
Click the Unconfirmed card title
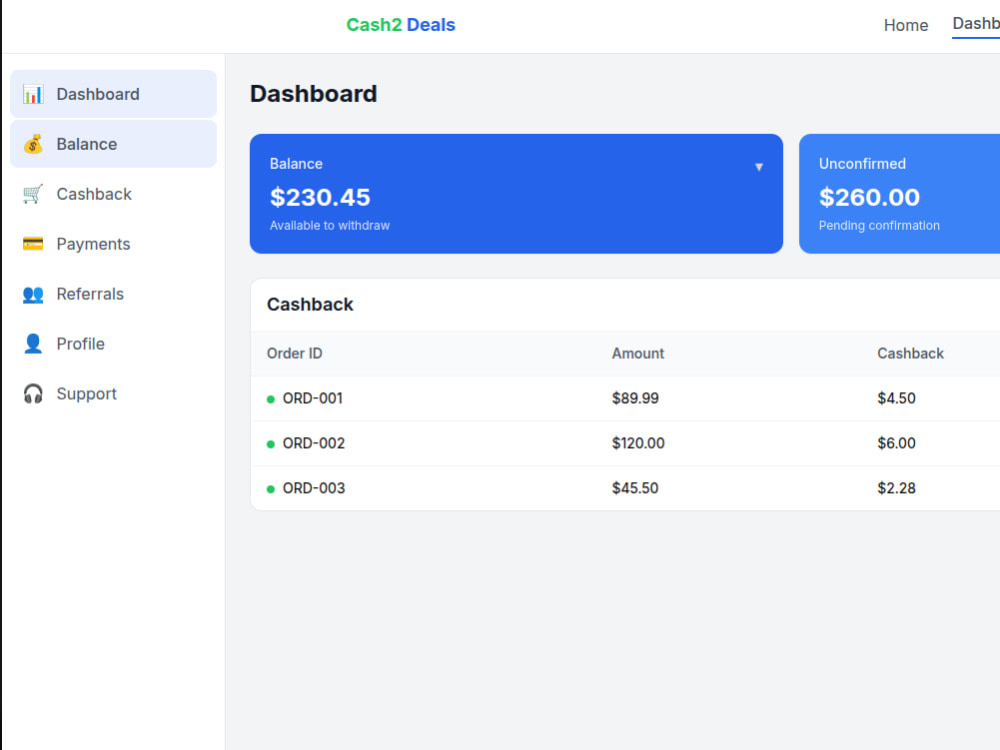[x=862, y=164]
